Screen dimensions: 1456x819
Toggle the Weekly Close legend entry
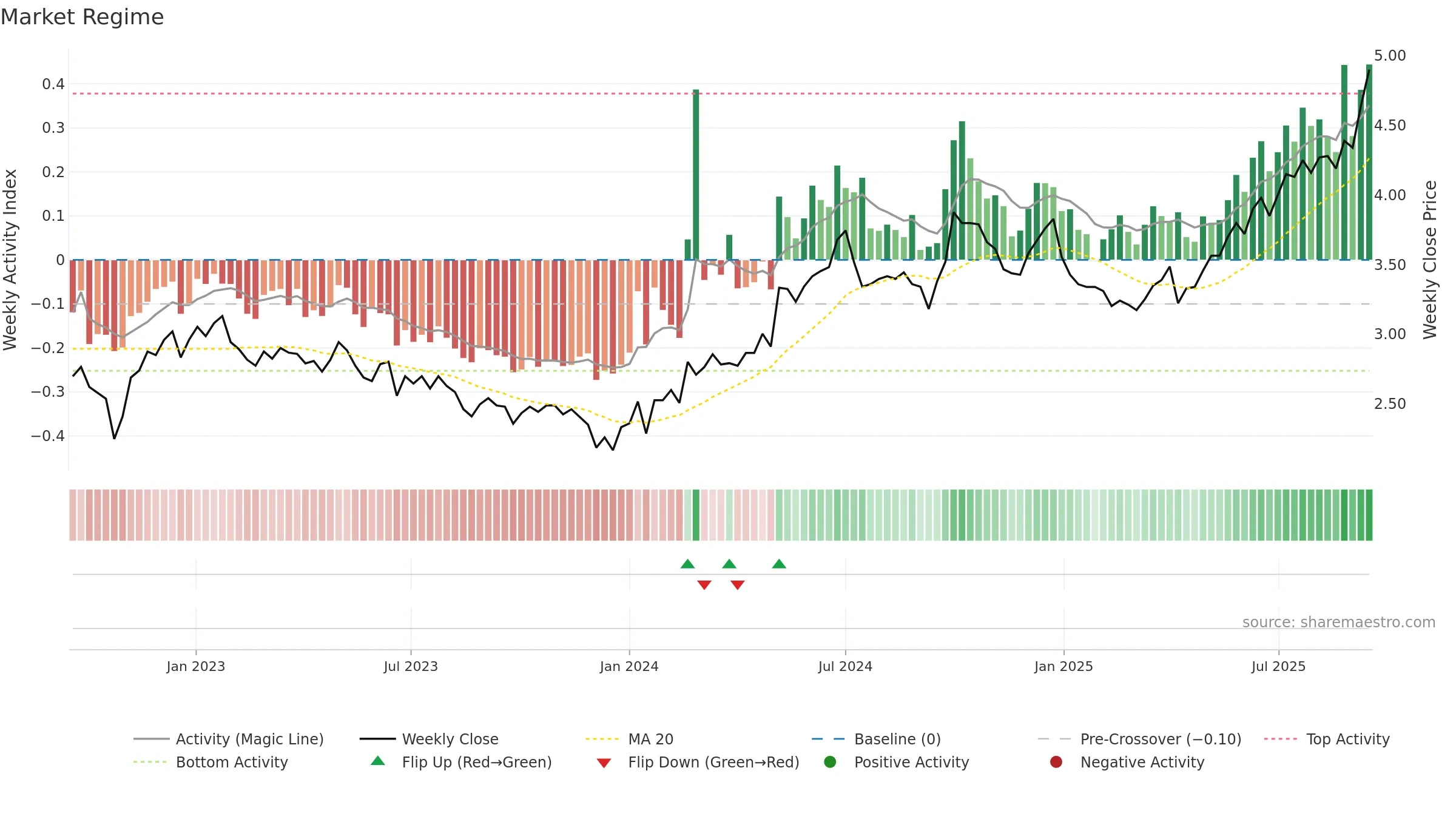[429, 739]
